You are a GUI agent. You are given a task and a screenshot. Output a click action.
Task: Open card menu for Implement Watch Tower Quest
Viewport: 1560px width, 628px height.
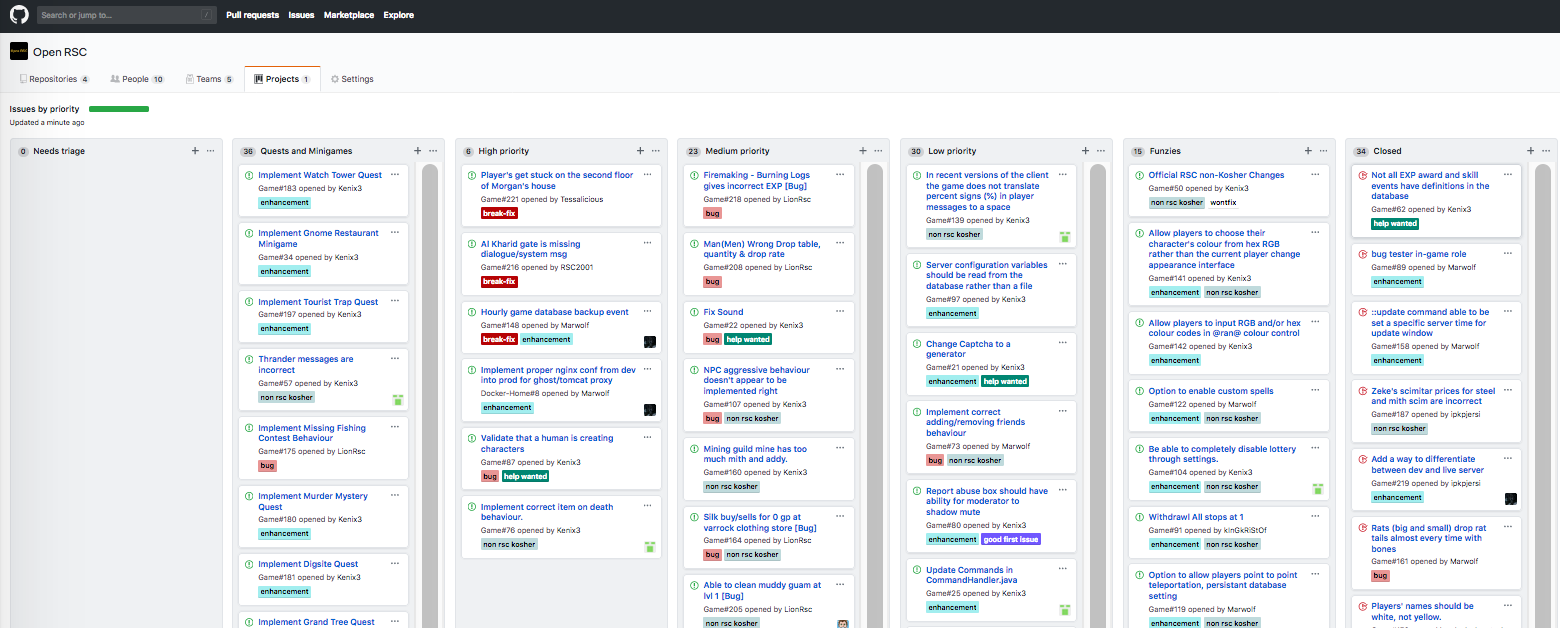(x=395, y=175)
